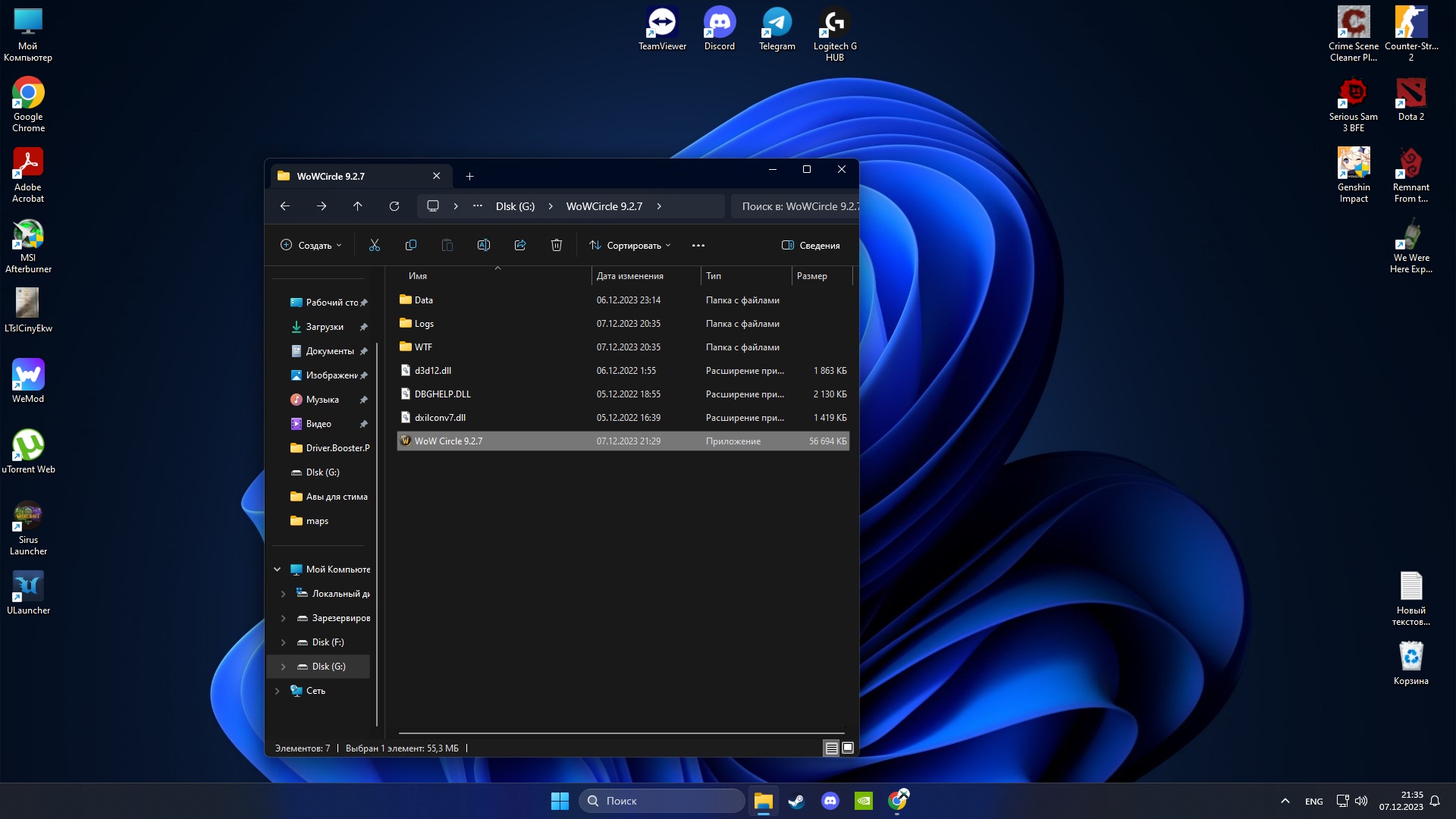This screenshot has width=1456, height=819.
Task: Click the Copy icon in Explorer toolbar
Action: 410,245
